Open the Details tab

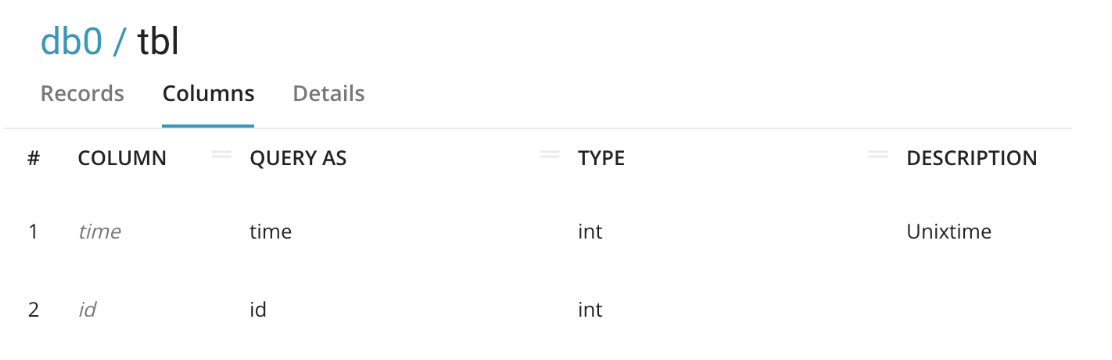pyautogui.click(x=328, y=94)
